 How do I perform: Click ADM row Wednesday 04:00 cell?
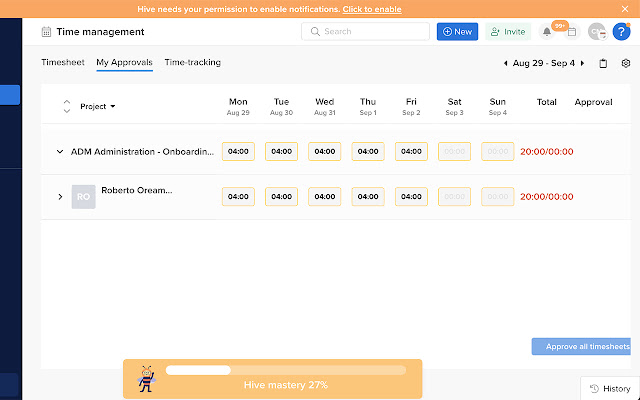pyautogui.click(x=325, y=151)
